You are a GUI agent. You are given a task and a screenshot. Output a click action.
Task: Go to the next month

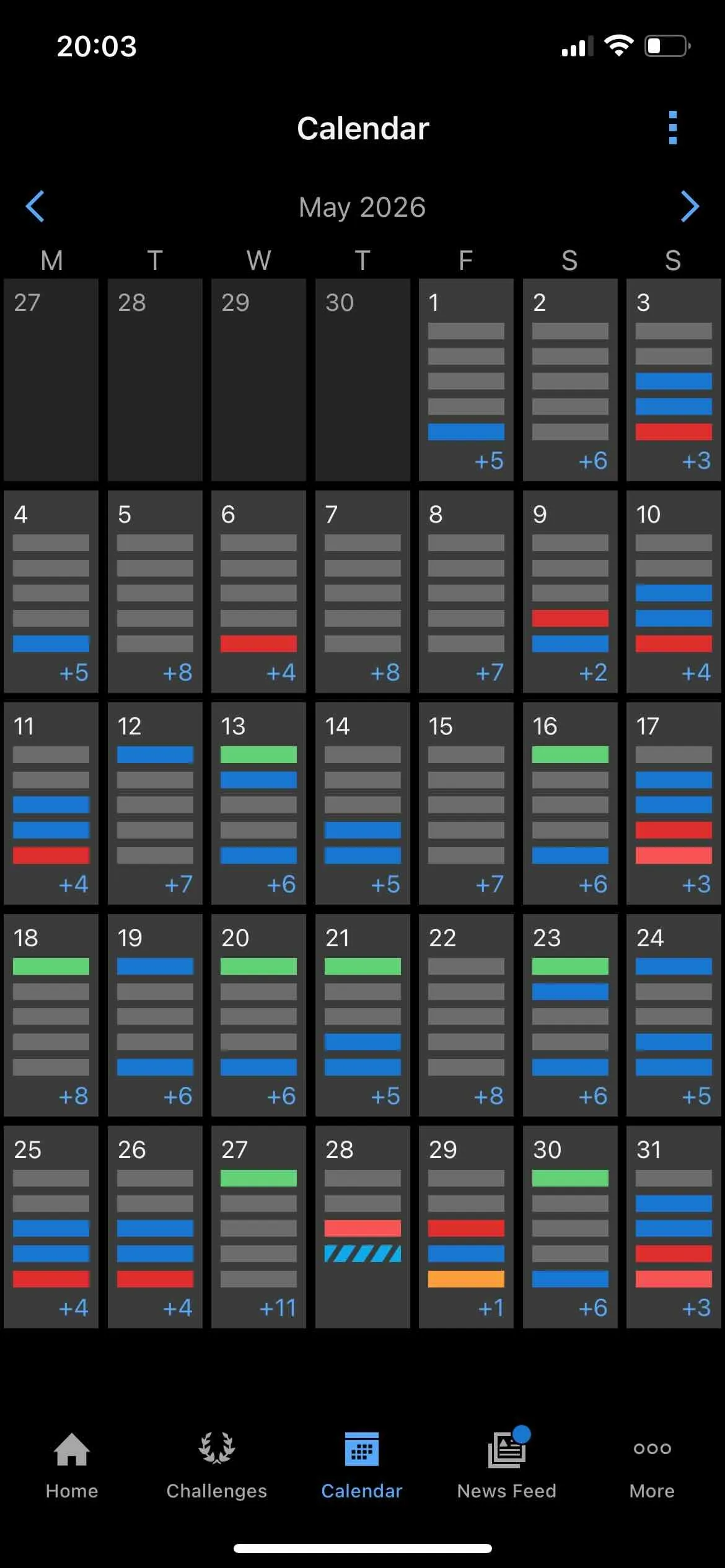(x=690, y=206)
